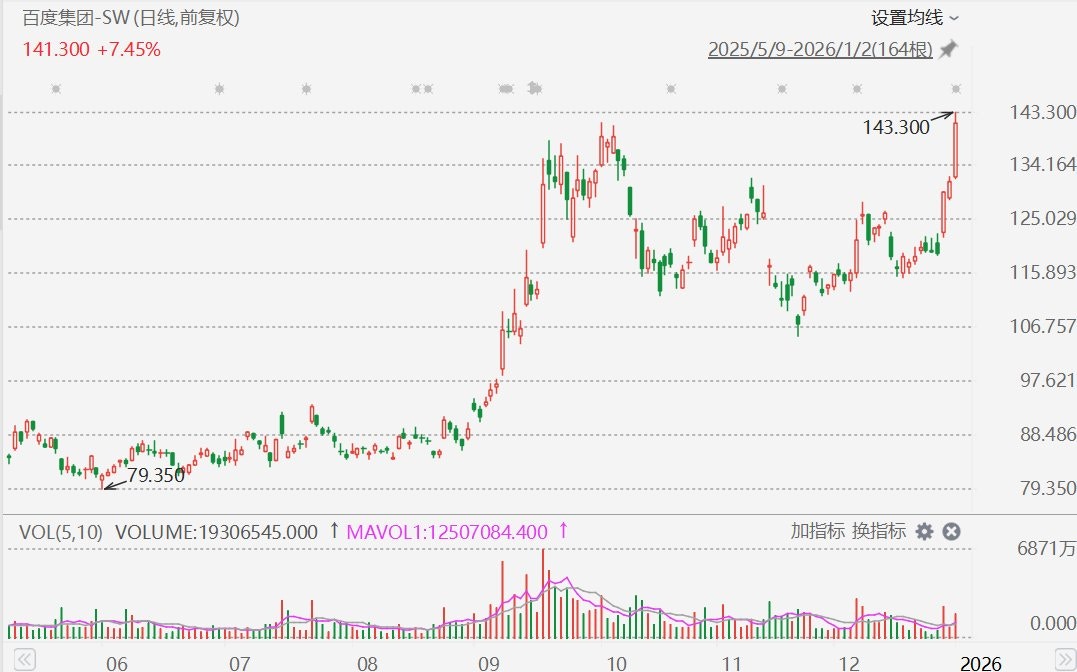1077x672 pixels.
Task: Click the leftmost event marker star
Action: (x=56, y=89)
